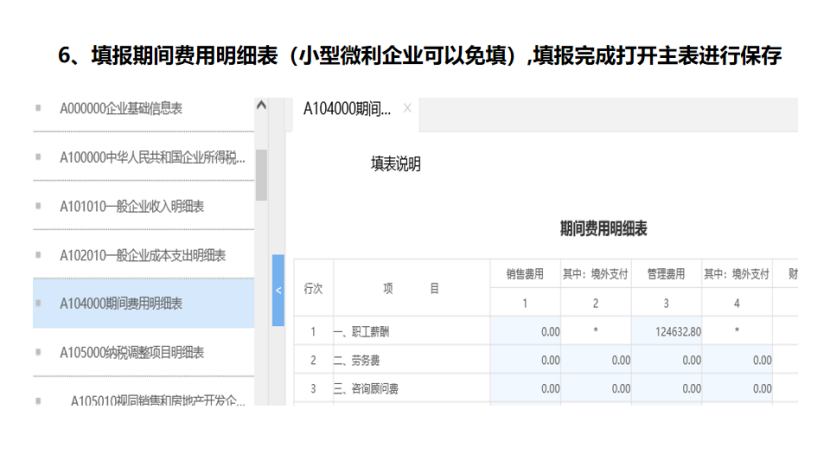Open A102010一般企业成本支出明细表
831x468 pixels.
pyautogui.click(x=142, y=255)
